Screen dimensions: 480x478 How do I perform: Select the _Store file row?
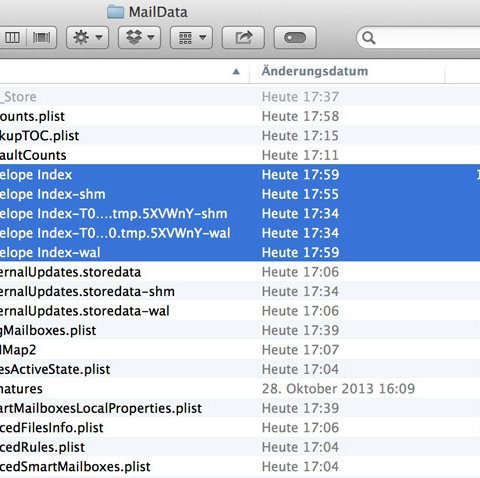point(240,97)
